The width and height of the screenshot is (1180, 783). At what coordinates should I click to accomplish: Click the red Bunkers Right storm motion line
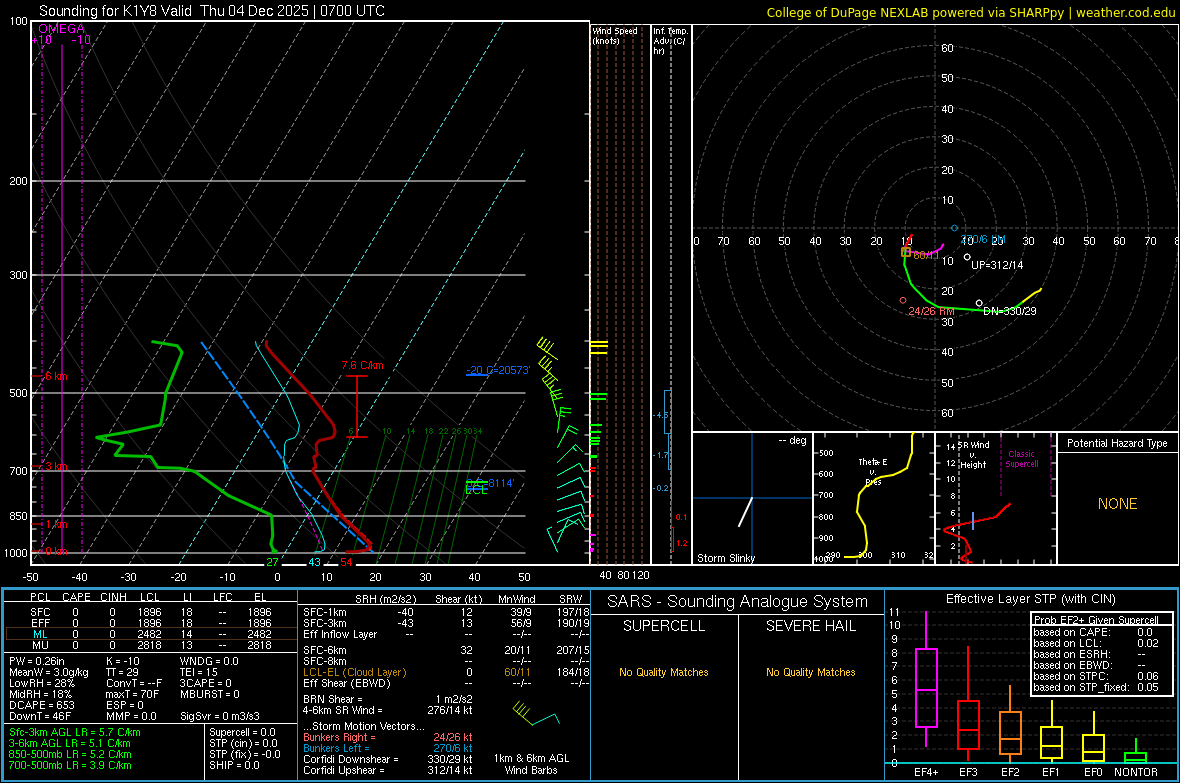[388, 737]
